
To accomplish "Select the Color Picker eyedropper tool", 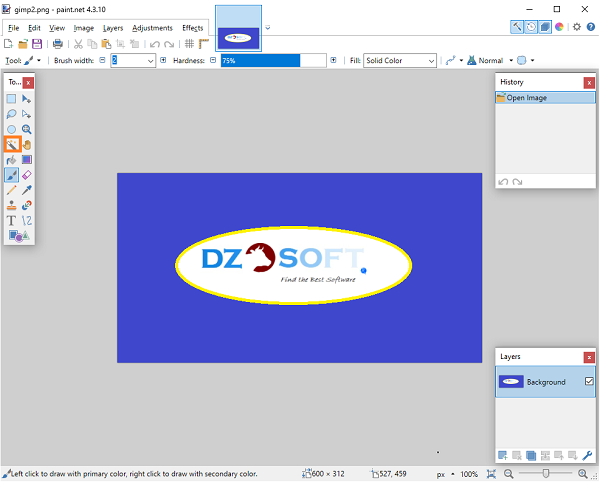I will click(26, 190).
